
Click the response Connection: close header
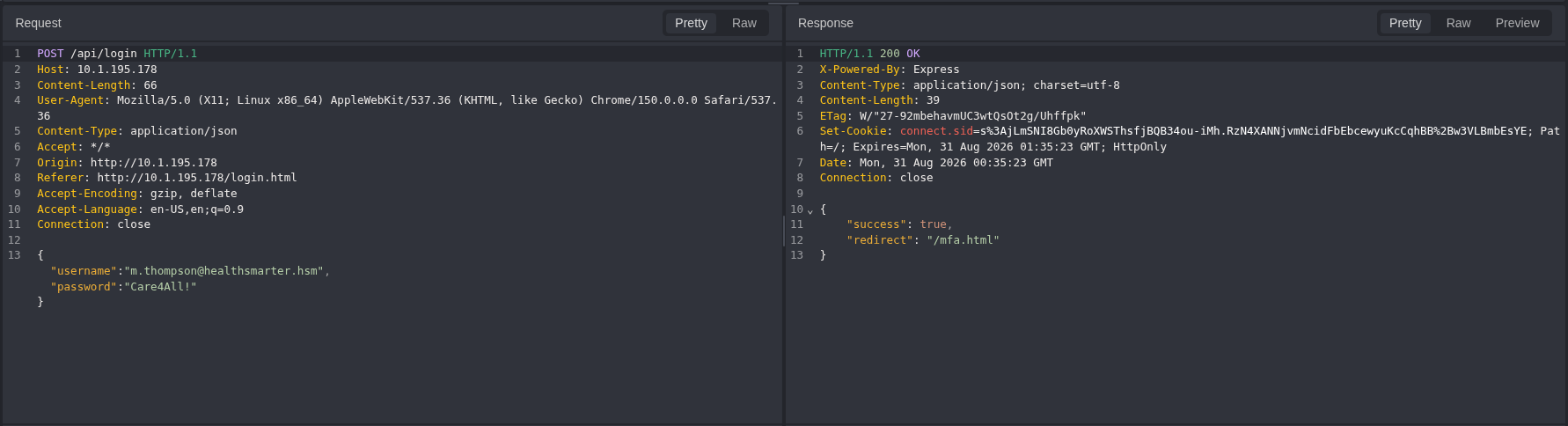click(876, 178)
